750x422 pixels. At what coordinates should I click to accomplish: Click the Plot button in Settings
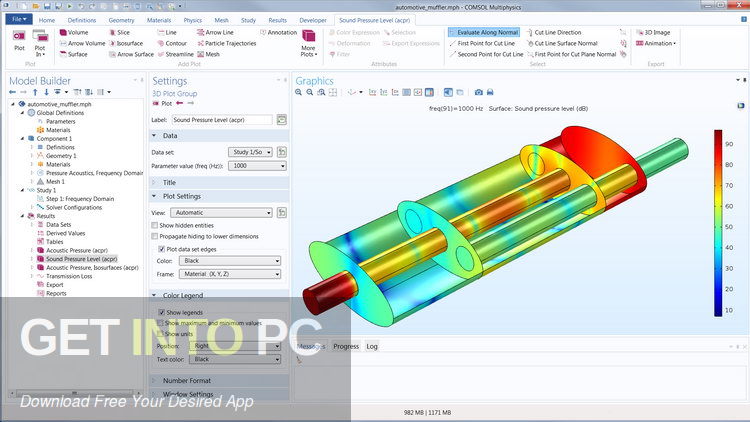162,103
